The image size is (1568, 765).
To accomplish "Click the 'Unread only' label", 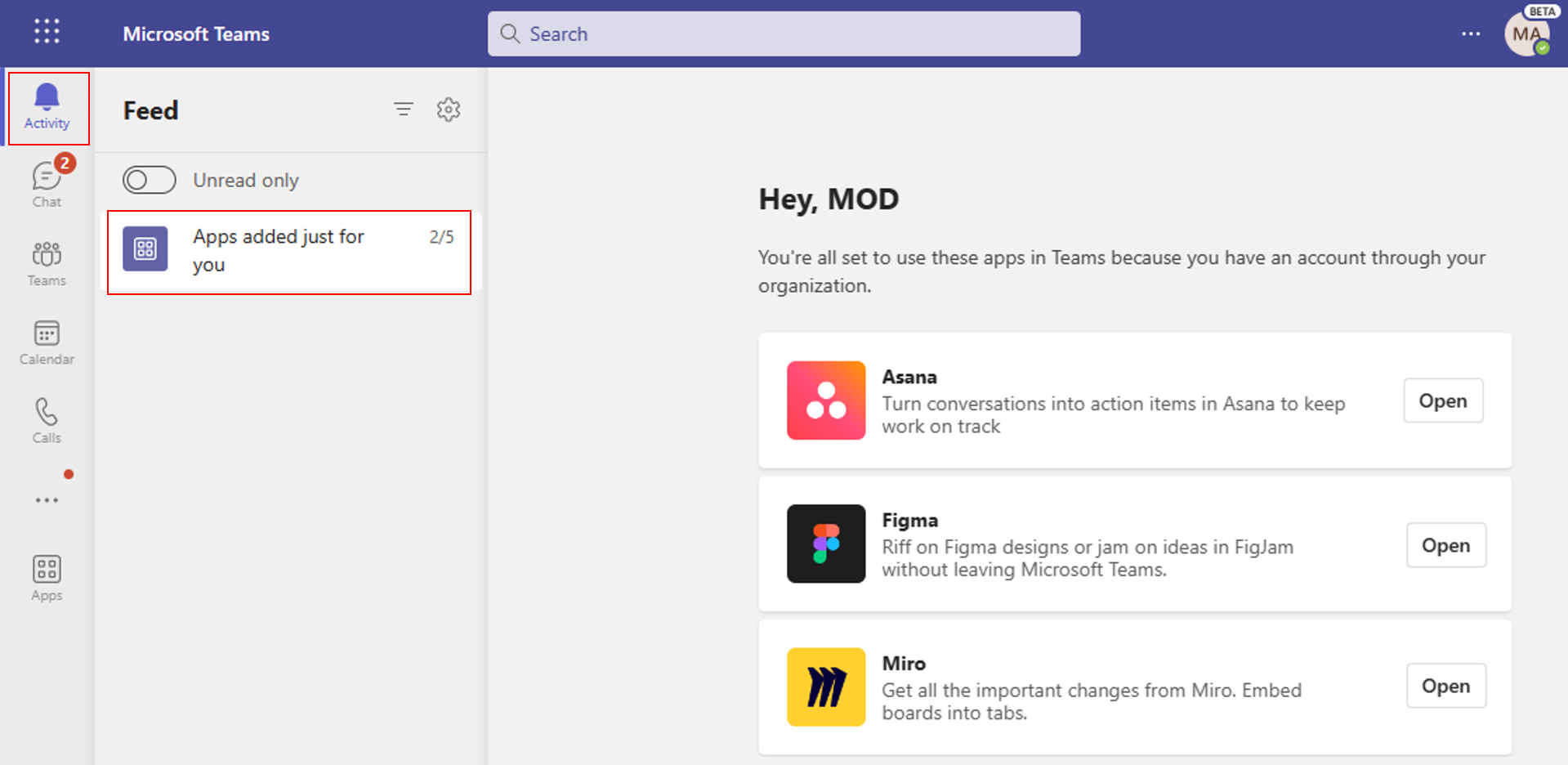I will coord(246,181).
